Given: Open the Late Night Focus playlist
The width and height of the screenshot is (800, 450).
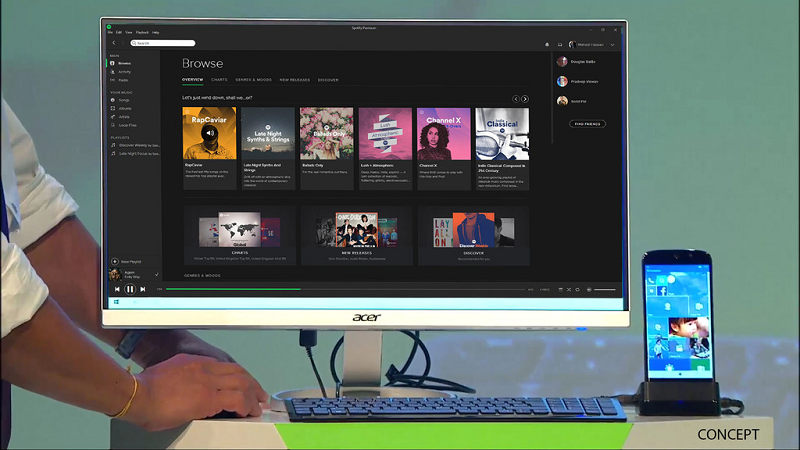Looking at the screenshot, I should tap(138, 154).
